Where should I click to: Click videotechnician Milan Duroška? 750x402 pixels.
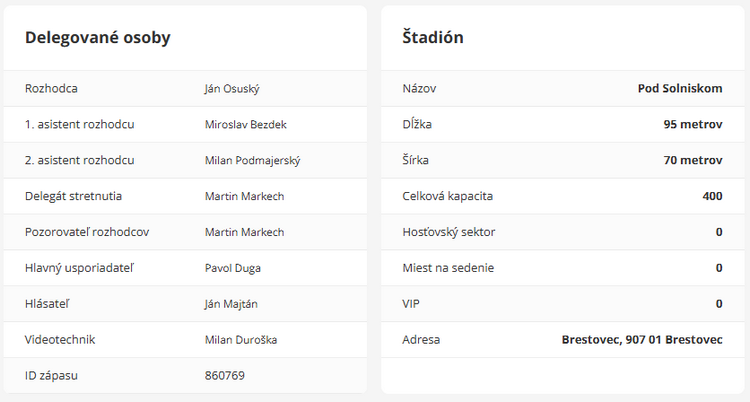[240, 340]
